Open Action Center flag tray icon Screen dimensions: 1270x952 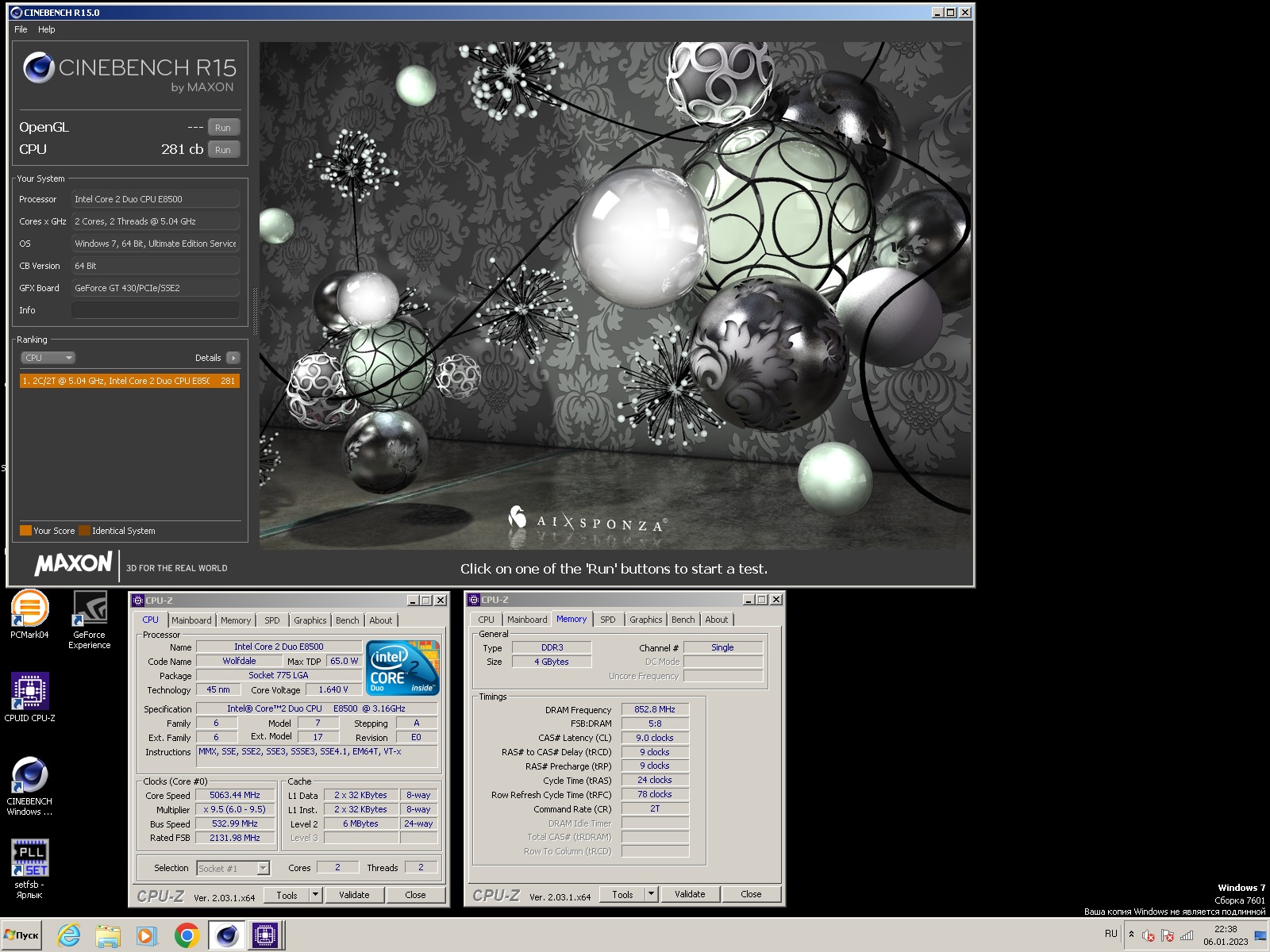pyautogui.click(x=1167, y=936)
